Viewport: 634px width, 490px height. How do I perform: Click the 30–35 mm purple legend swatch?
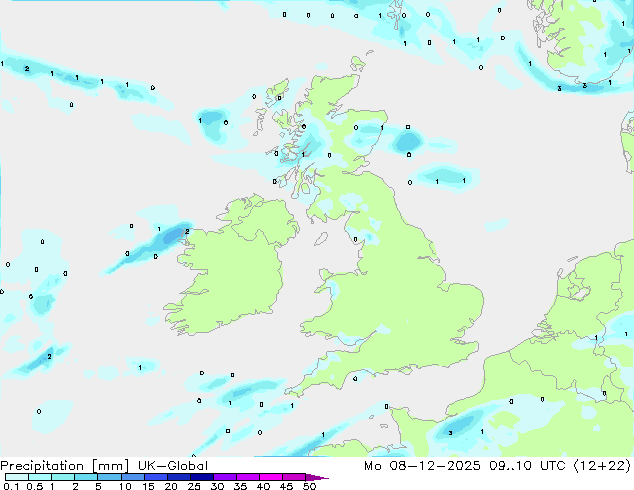224,477
